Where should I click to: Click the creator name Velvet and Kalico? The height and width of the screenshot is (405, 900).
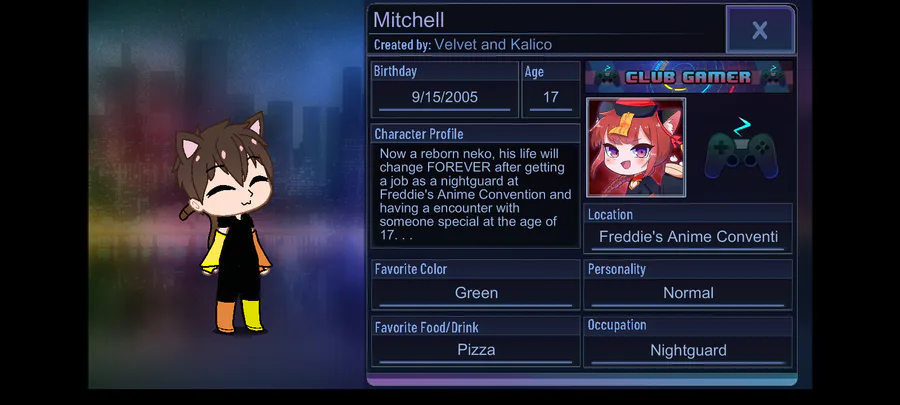click(x=493, y=45)
